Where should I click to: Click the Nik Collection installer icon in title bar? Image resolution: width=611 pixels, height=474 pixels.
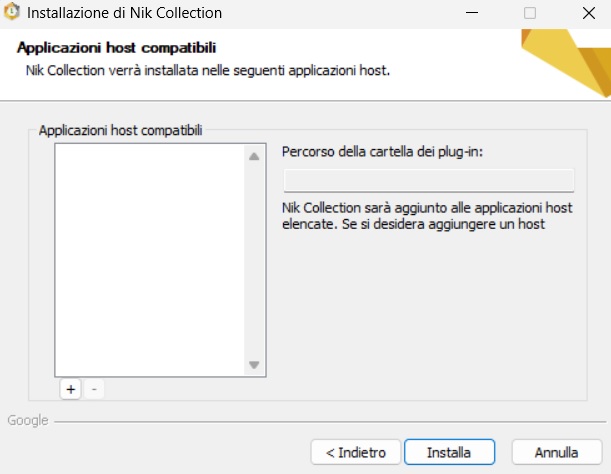12,12
